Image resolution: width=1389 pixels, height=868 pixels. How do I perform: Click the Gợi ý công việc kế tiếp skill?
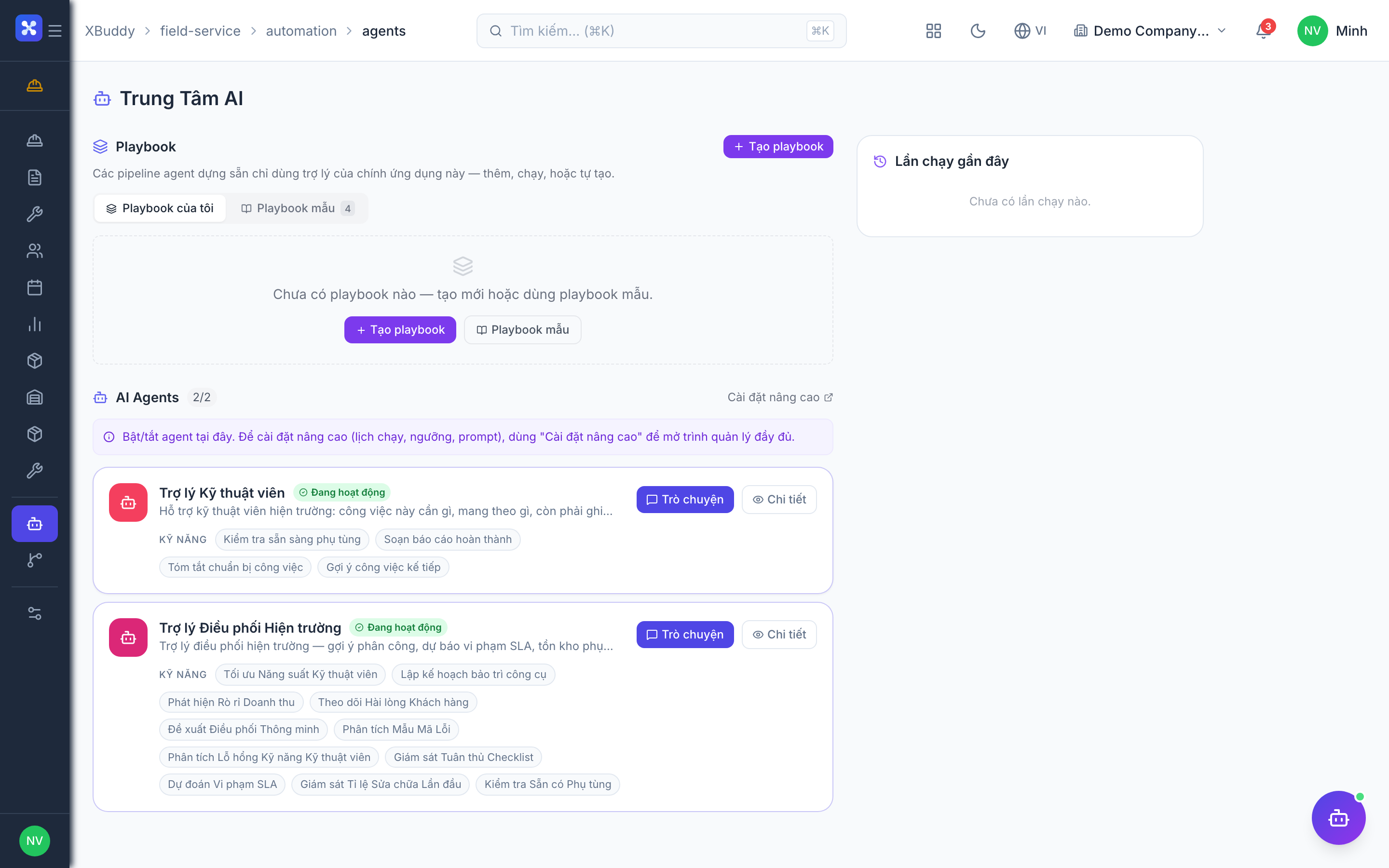coord(383,567)
